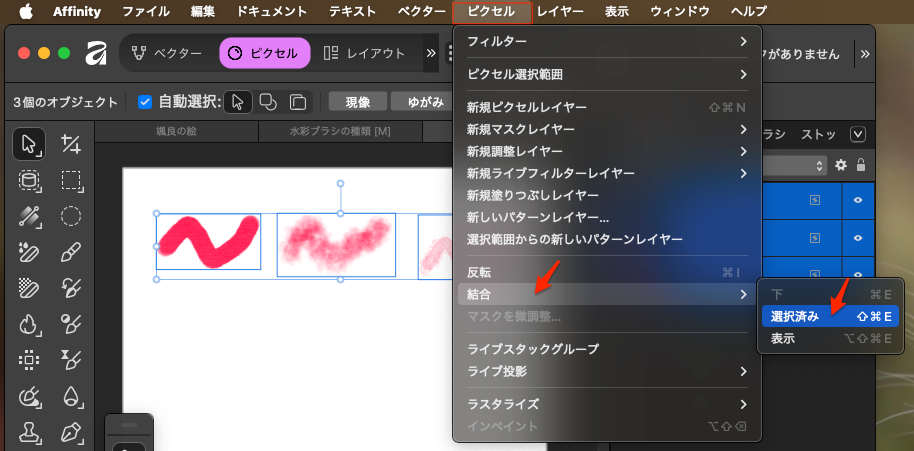Click the Affinity logo icon
The width and height of the screenshot is (914, 451).
click(96, 53)
